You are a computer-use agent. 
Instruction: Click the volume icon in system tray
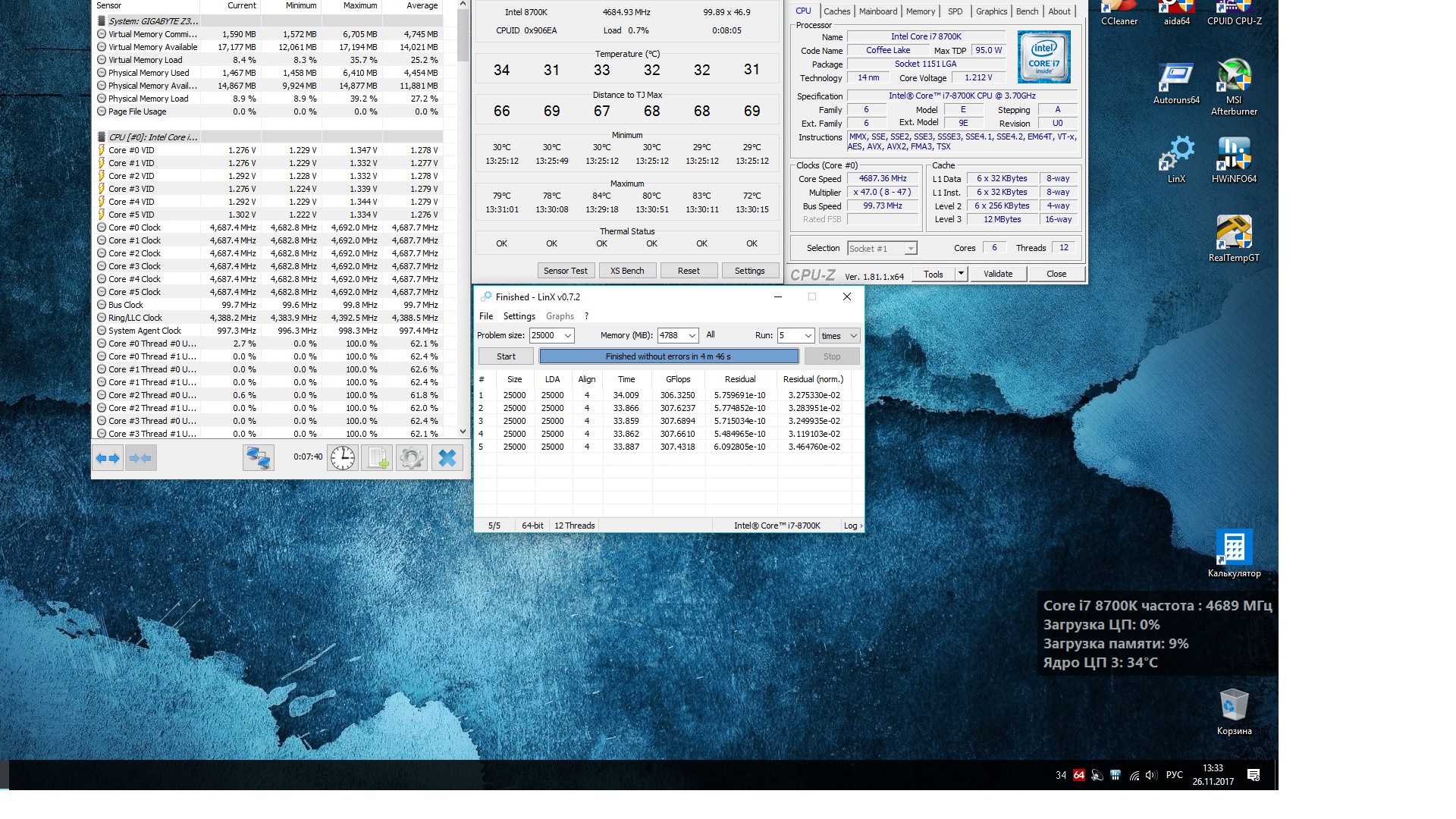(x=1151, y=775)
